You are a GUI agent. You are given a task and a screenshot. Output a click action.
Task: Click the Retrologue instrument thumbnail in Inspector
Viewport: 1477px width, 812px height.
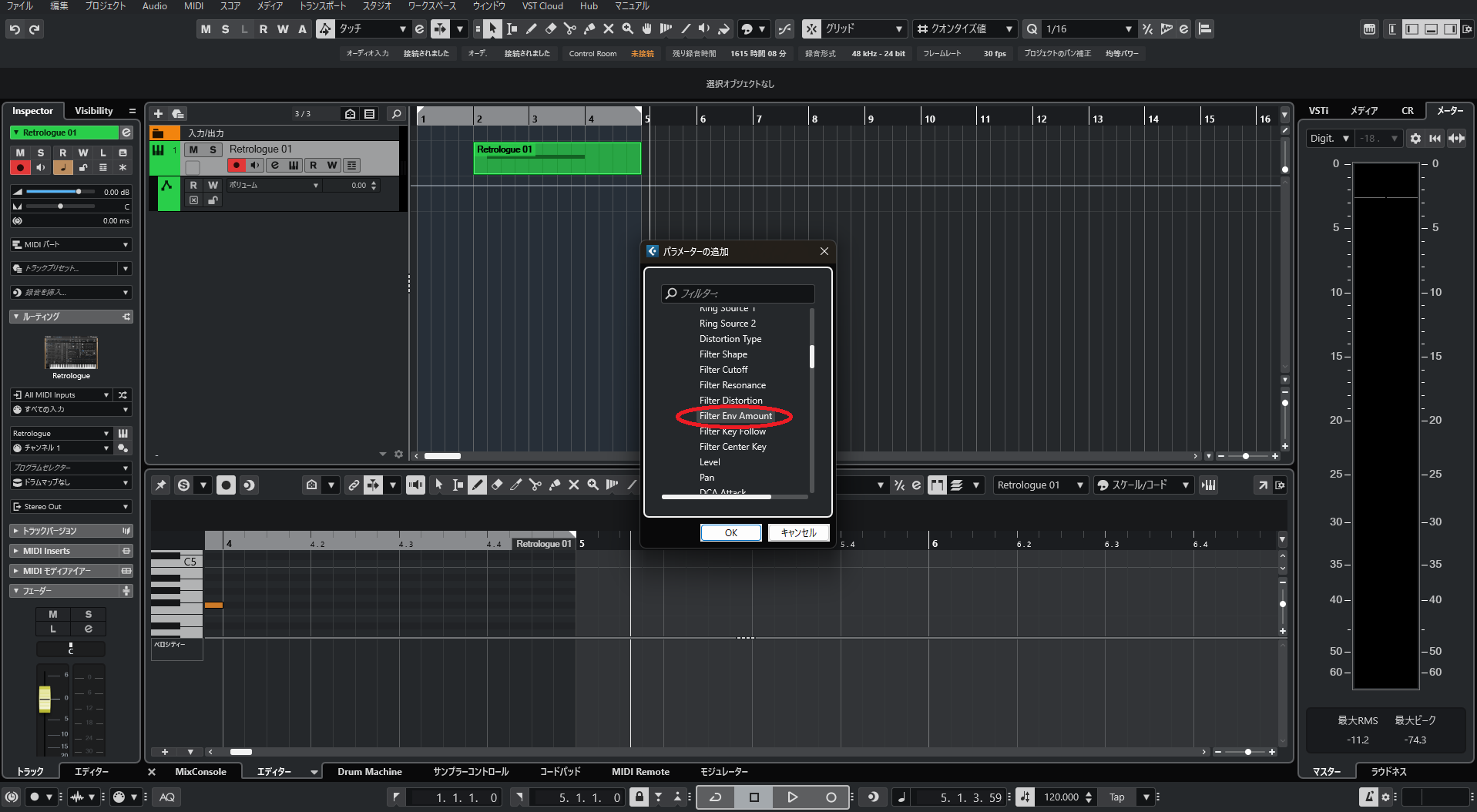[x=71, y=353]
